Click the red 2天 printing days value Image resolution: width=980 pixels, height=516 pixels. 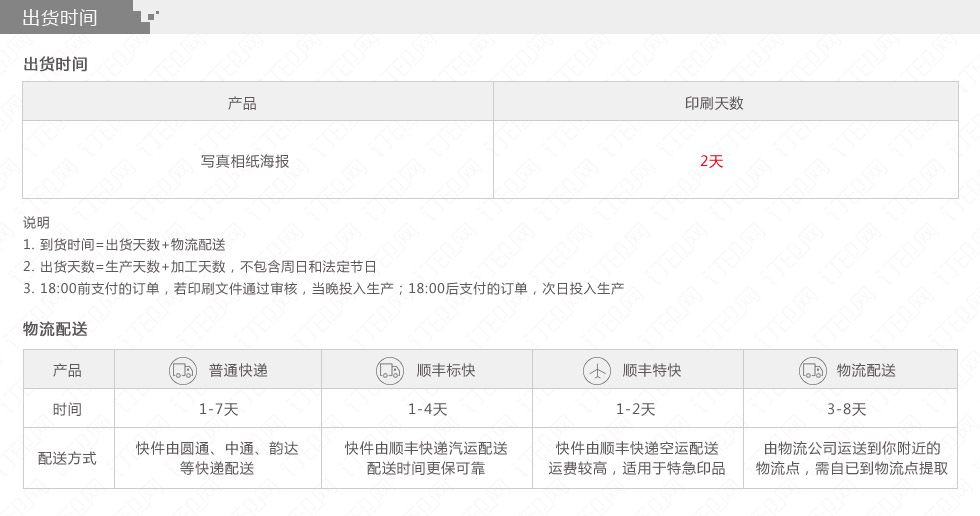point(711,161)
